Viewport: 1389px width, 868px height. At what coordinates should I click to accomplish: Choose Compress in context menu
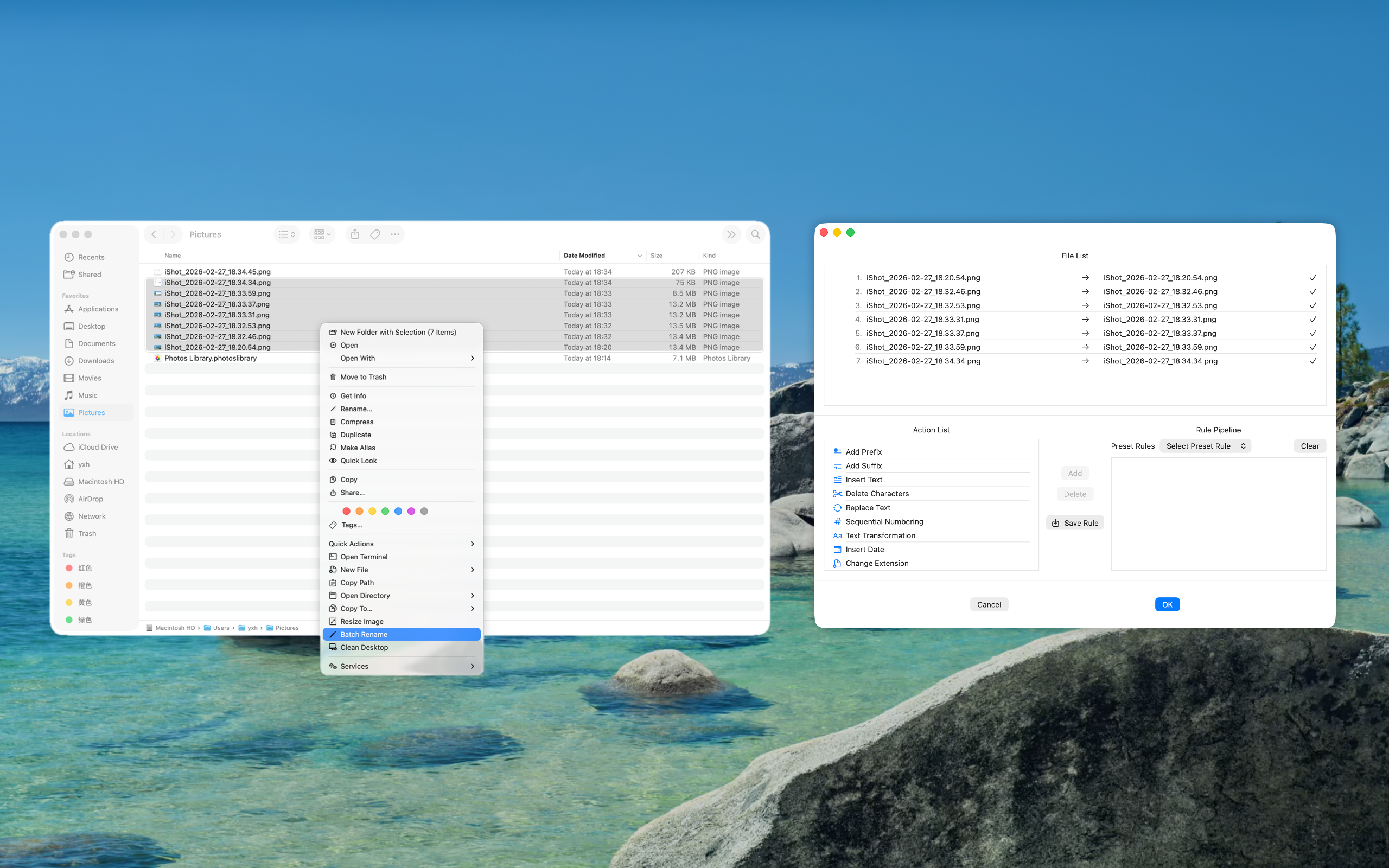[x=401, y=422]
